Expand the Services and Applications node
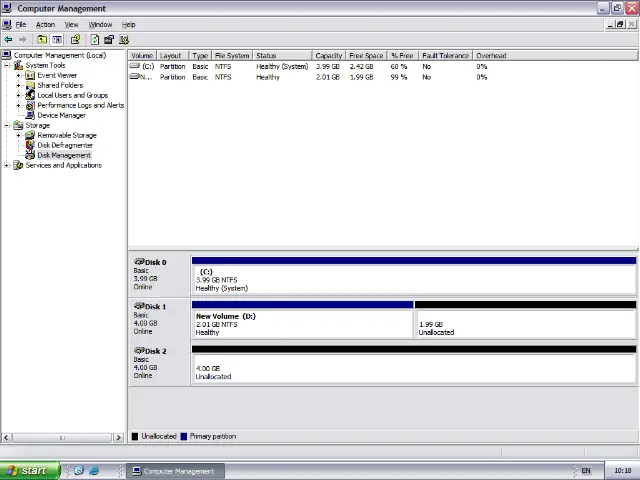 7,165
